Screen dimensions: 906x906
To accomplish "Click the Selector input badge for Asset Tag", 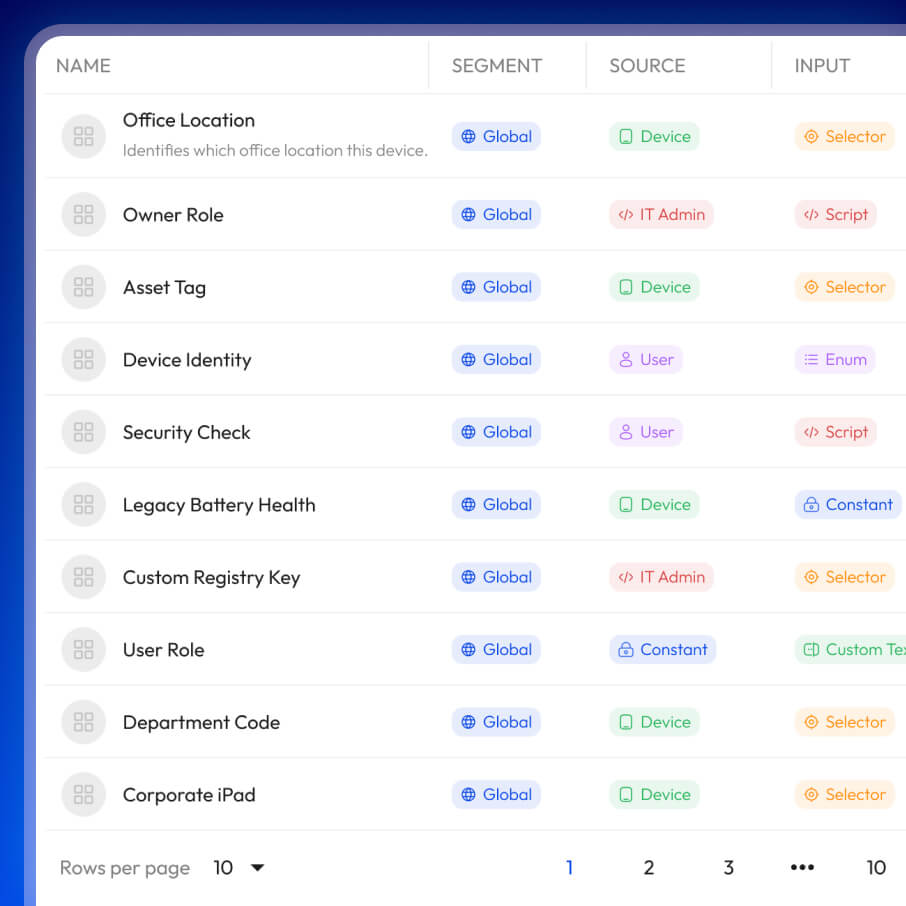I will point(845,287).
